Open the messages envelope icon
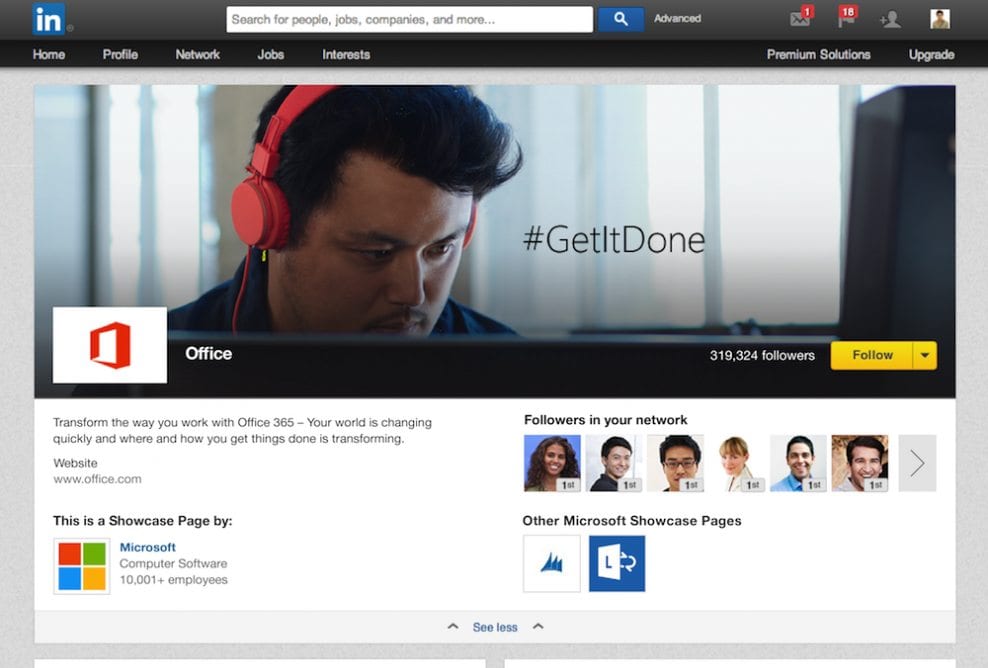The height and width of the screenshot is (668, 988). pyautogui.click(x=800, y=18)
